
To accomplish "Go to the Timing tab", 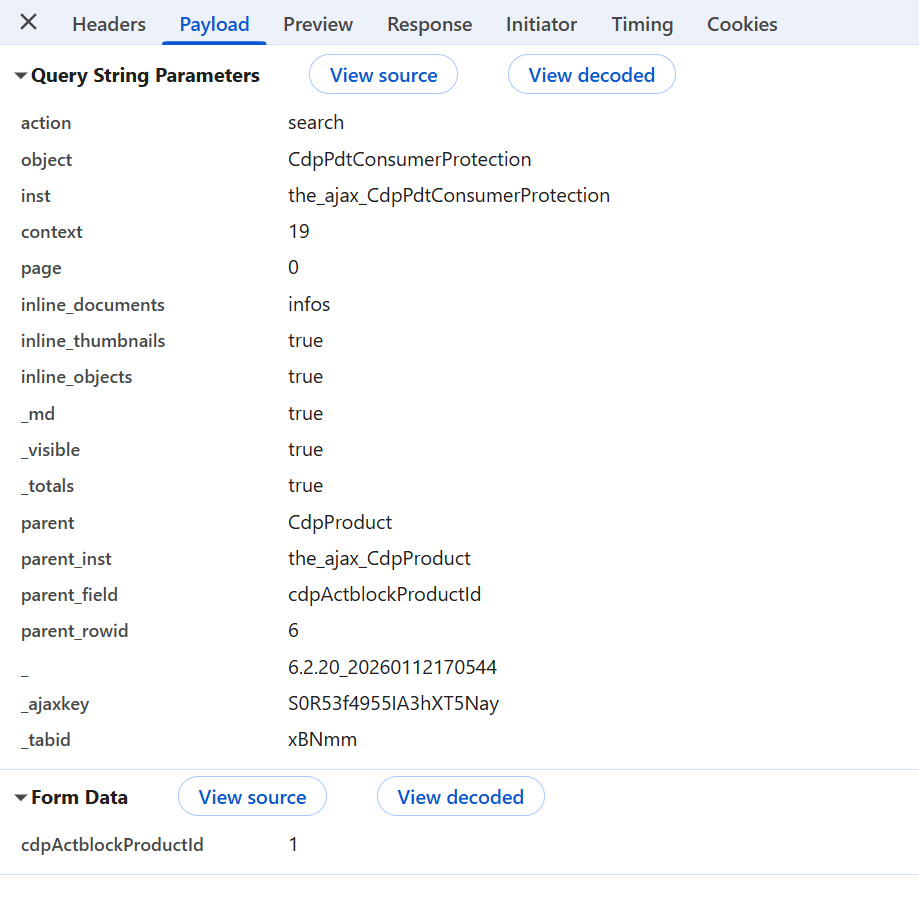I will point(642,25).
